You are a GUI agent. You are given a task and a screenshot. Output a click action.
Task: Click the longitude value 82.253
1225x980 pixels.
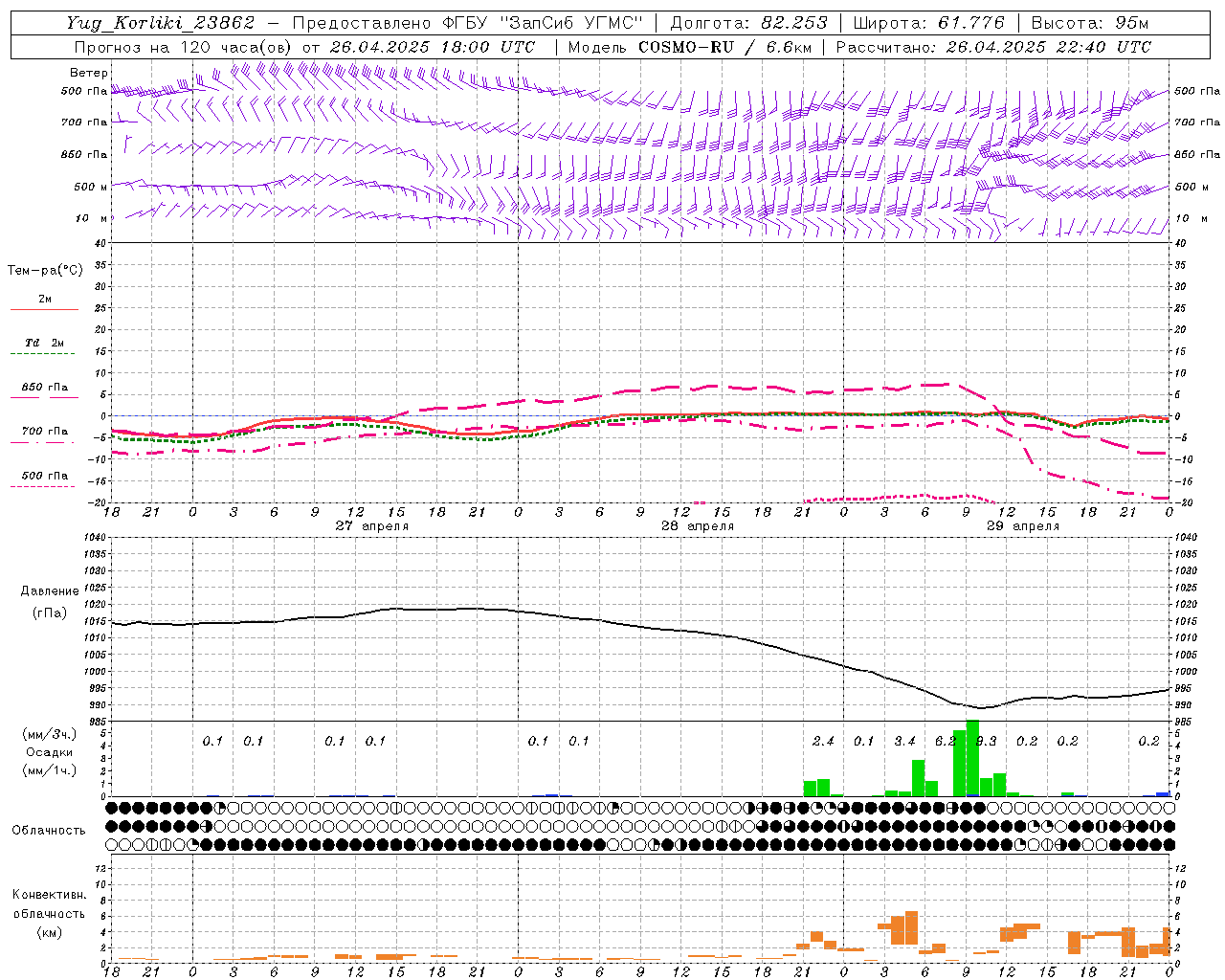[796, 23]
